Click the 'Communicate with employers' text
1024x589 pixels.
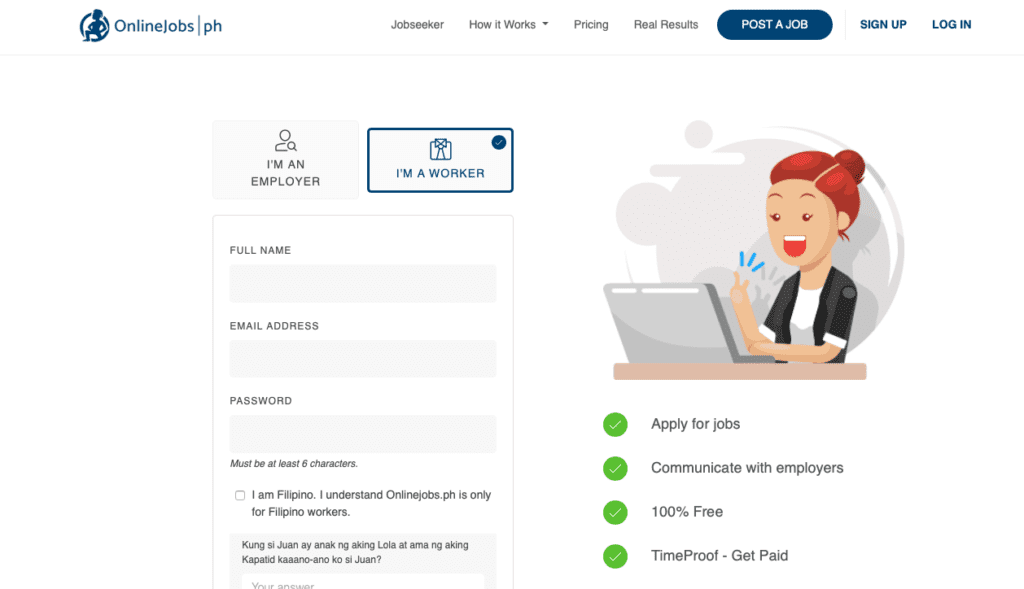[747, 468]
